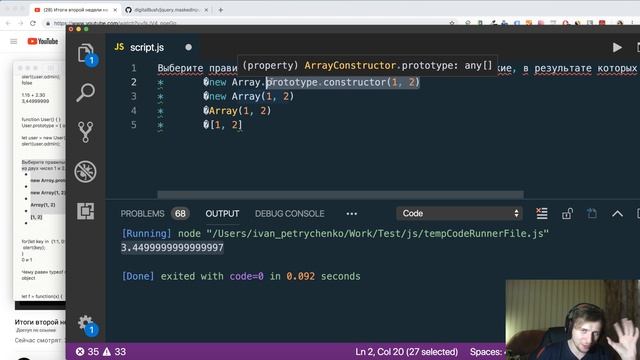640x360 pixels.
Task: Click the YouTube video title below player
Action: 40,322
